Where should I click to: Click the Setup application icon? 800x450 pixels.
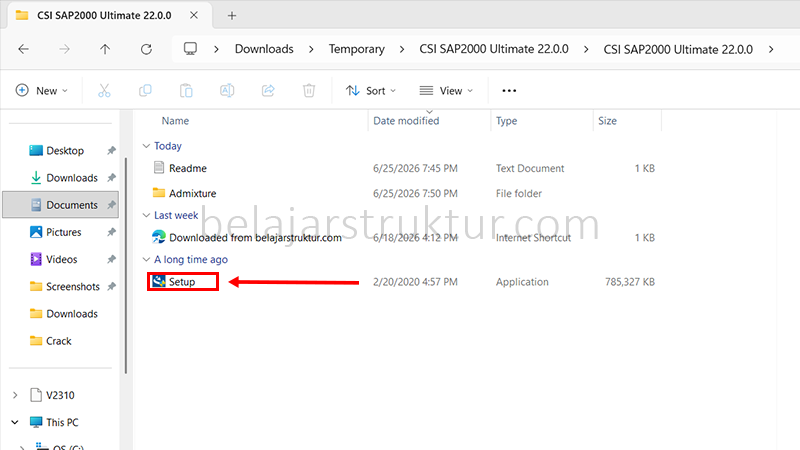coord(159,281)
